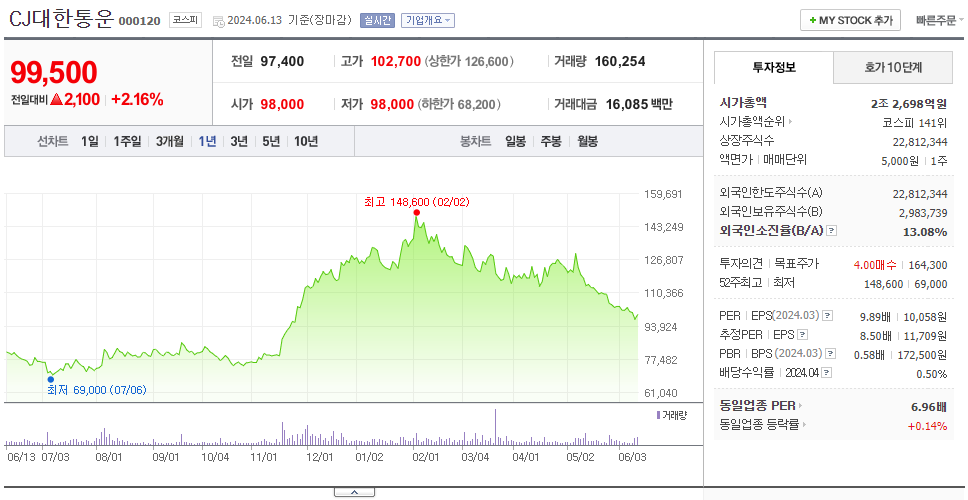Image resolution: width=968 pixels, height=500 pixels.
Task: Open the 기업개요 dropdown
Action: click(x=428, y=20)
